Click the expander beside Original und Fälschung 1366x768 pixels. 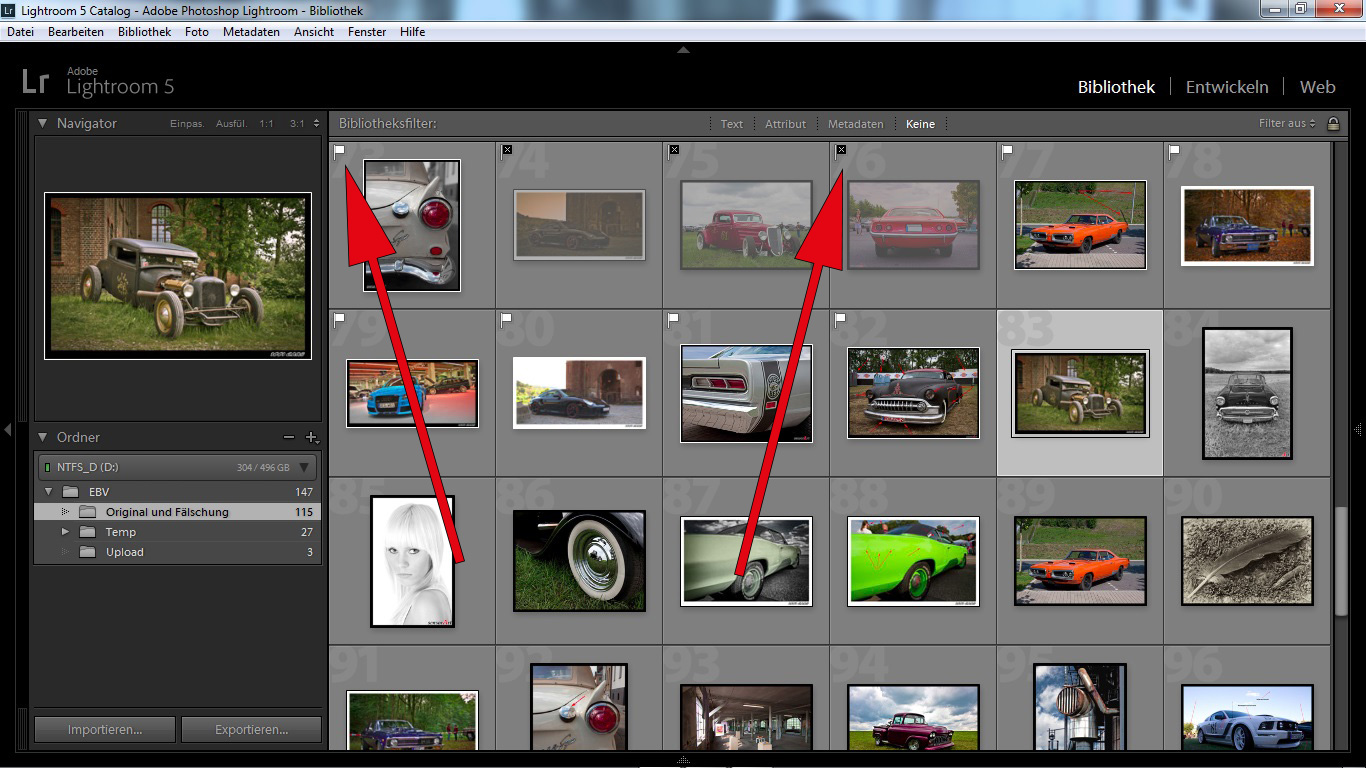coord(66,512)
